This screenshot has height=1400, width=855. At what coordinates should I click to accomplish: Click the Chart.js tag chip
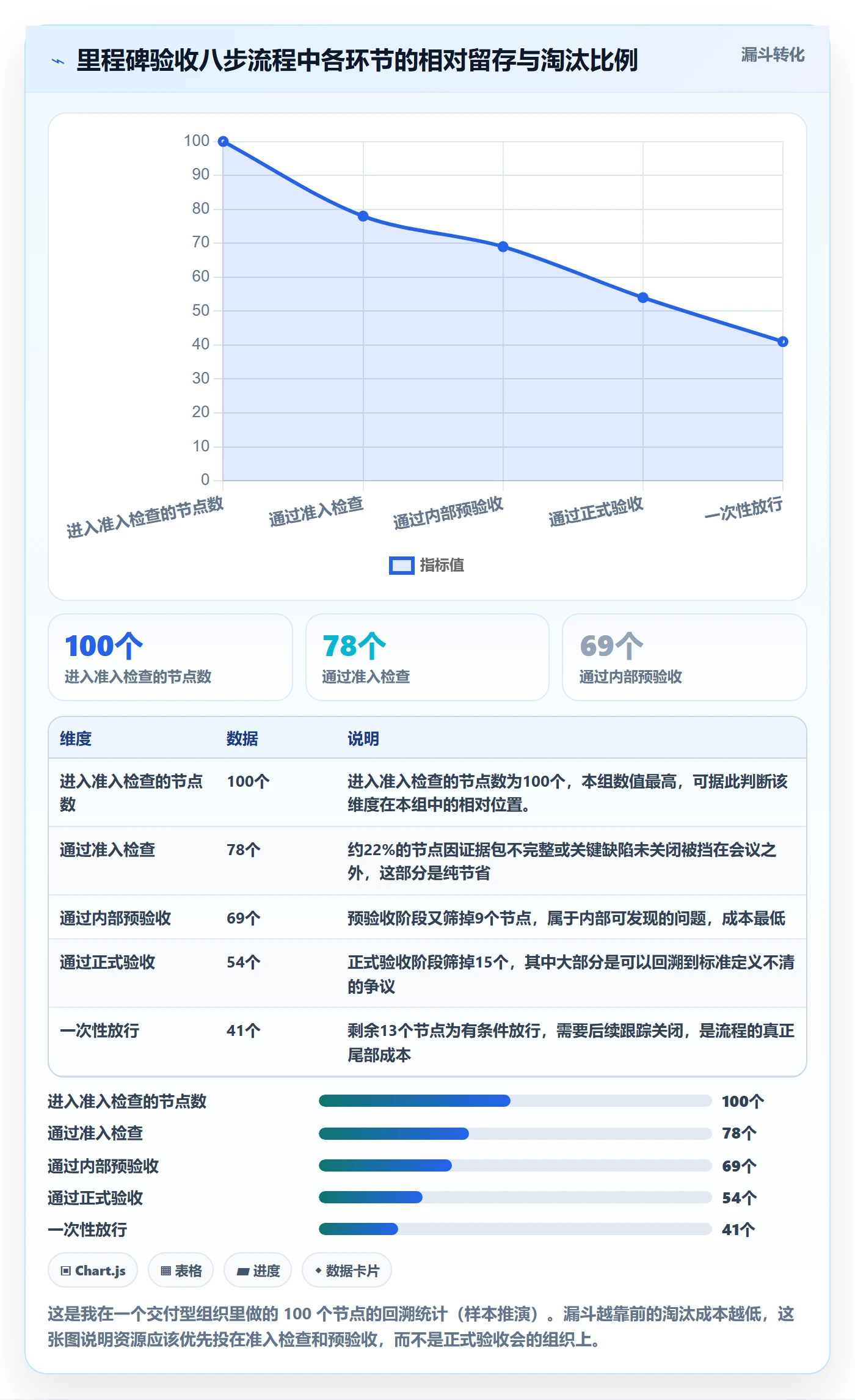coord(93,1271)
